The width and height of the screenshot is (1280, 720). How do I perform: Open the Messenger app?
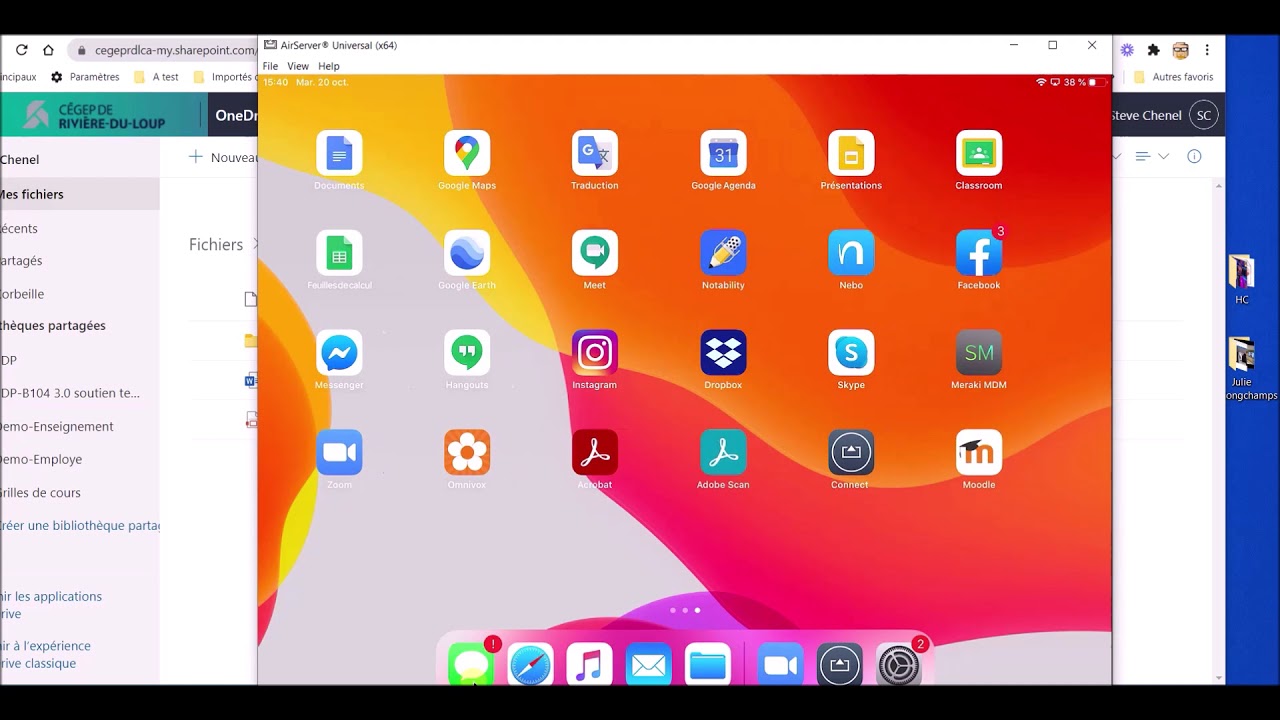[x=339, y=353]
